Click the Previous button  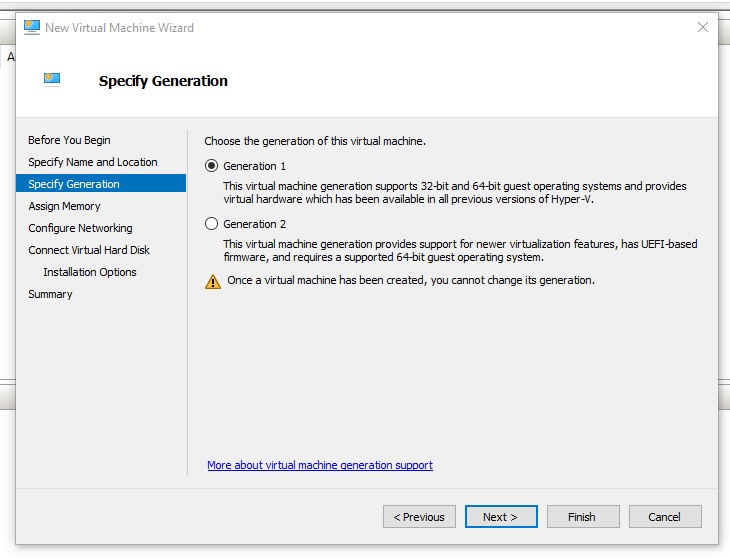click(419, 517)
